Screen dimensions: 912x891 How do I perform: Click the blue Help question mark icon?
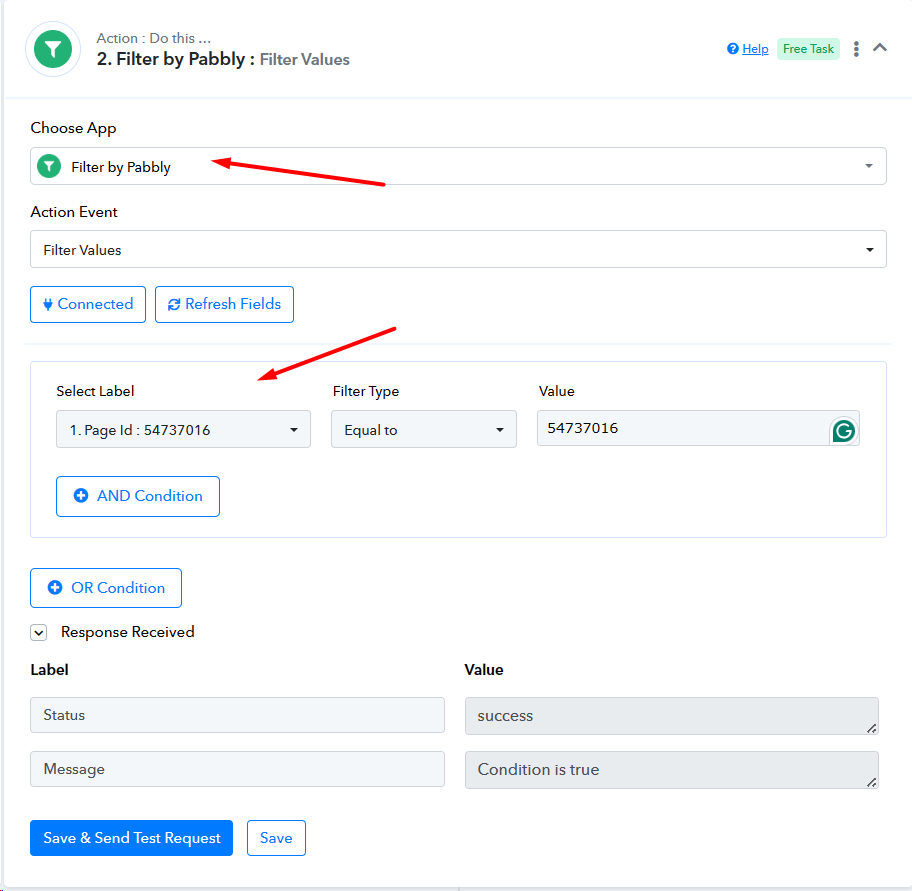[x=733, y=49]
